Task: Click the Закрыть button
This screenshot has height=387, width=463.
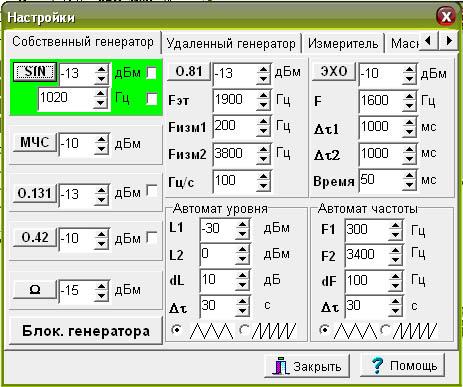Action: coord(307,366)
